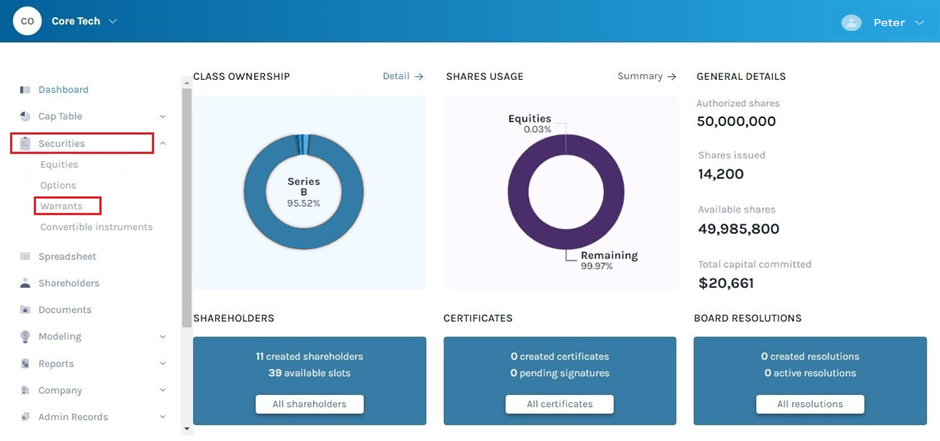The width and height of the screenshot is (940, 441).
Task: Click the Cap Table pie icon
Action: [25, 116]
